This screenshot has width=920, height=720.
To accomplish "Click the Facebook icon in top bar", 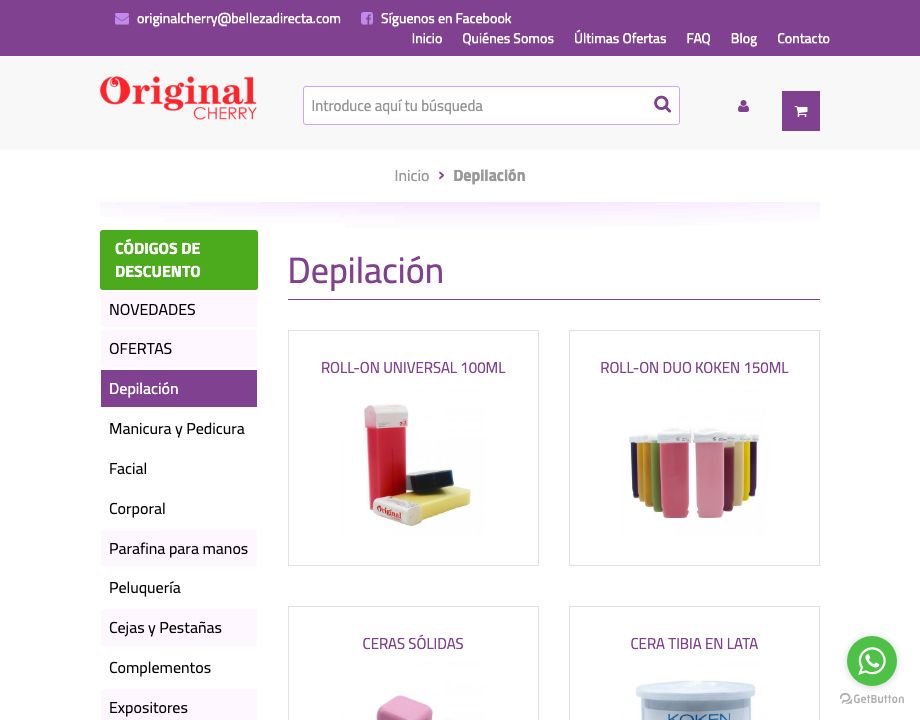I will click(x=367, y=19).
